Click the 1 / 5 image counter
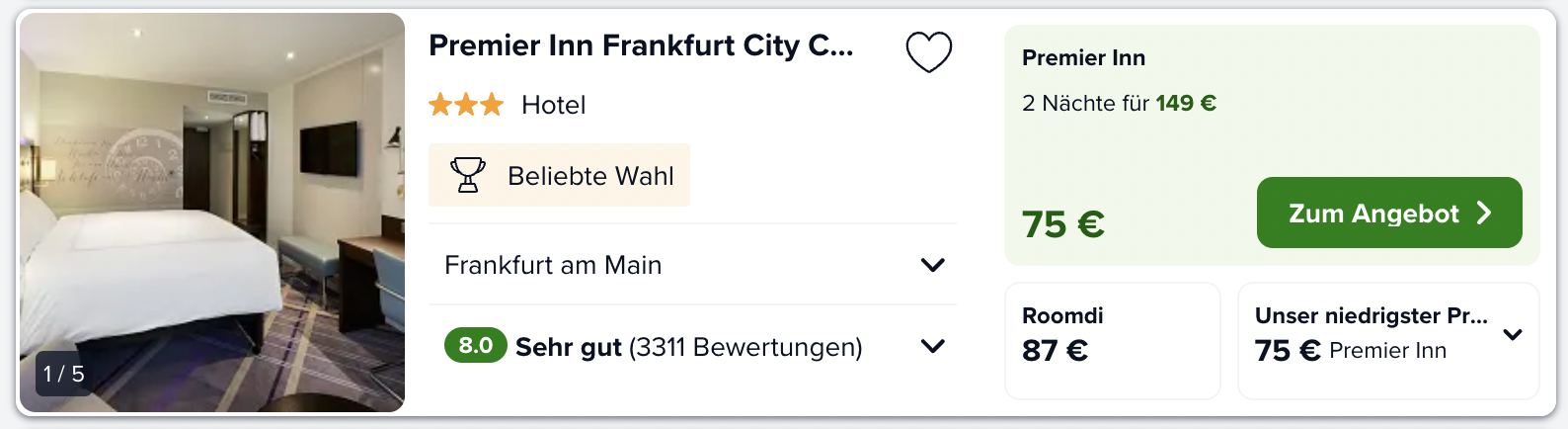This screenshot has height=429, width=1568. tap(64, 374)
